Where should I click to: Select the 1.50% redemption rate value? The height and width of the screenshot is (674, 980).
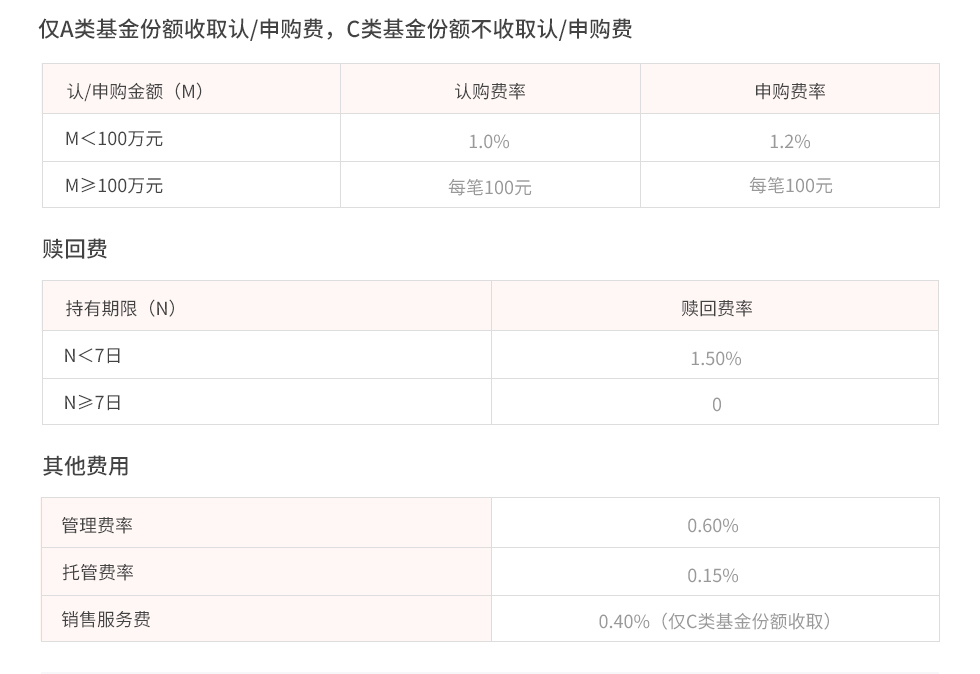tap(716, 358)
